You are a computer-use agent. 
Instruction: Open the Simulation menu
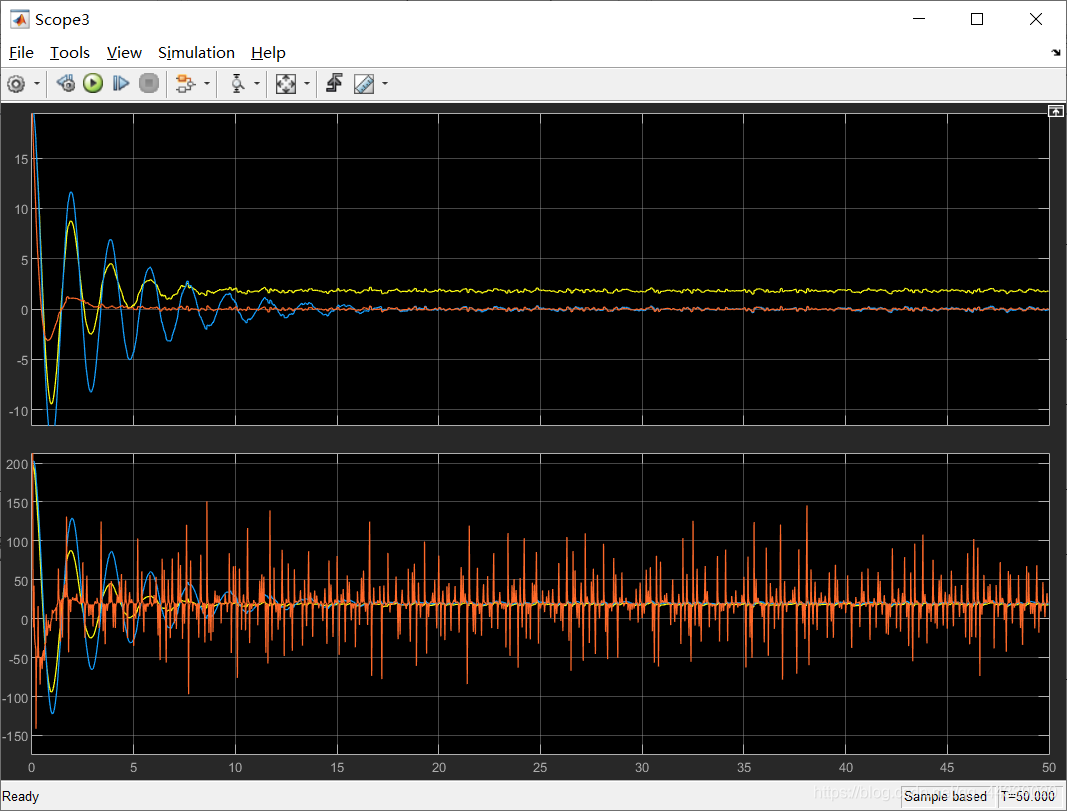[196, 52]
